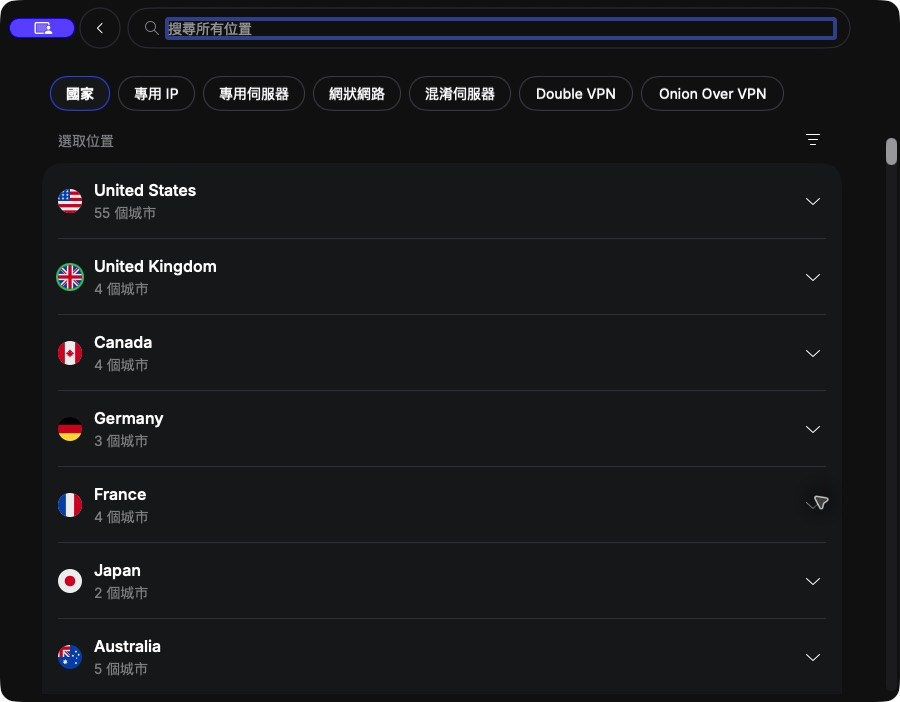Expand United States city list
This screenshot has height=702, width=900.
point(813,201)
